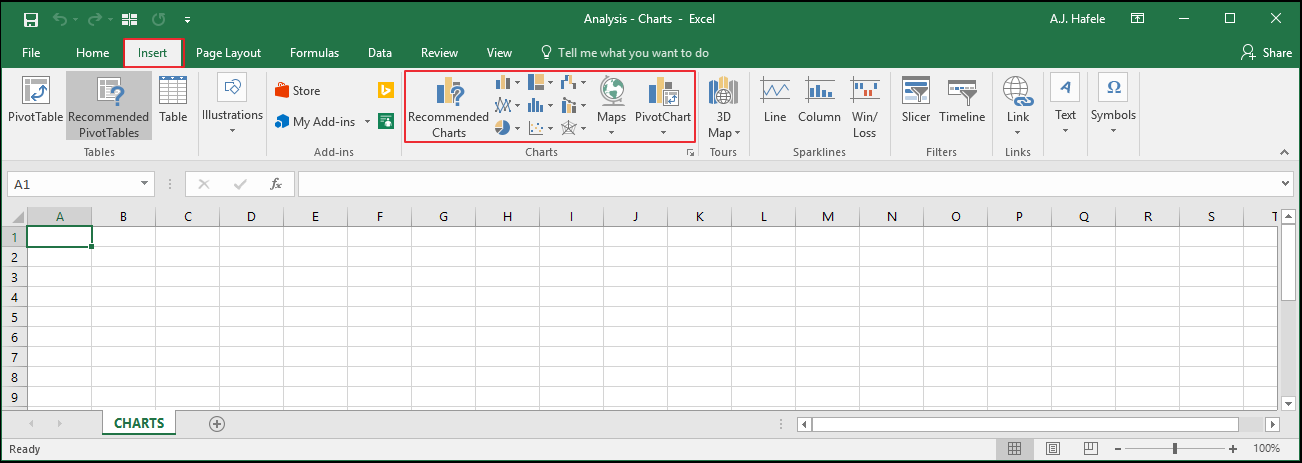Click the Bing Maps add-in icon
Viewport: 1302px width, 463px height.
coord(386,91)
